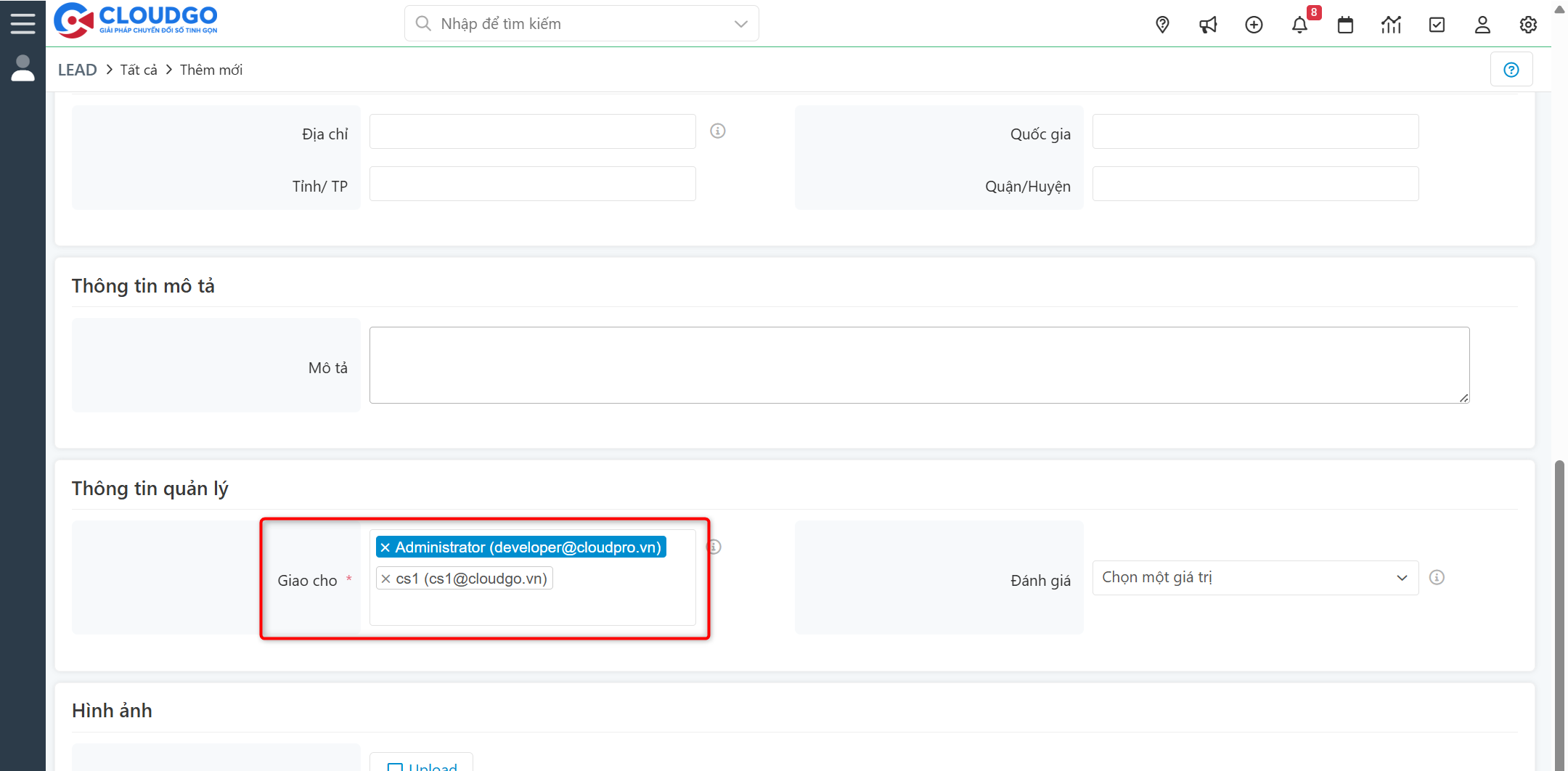This screenshot has height=771, width=1568.
Task: Click the Mô tả text area
Action: [919, 365]
